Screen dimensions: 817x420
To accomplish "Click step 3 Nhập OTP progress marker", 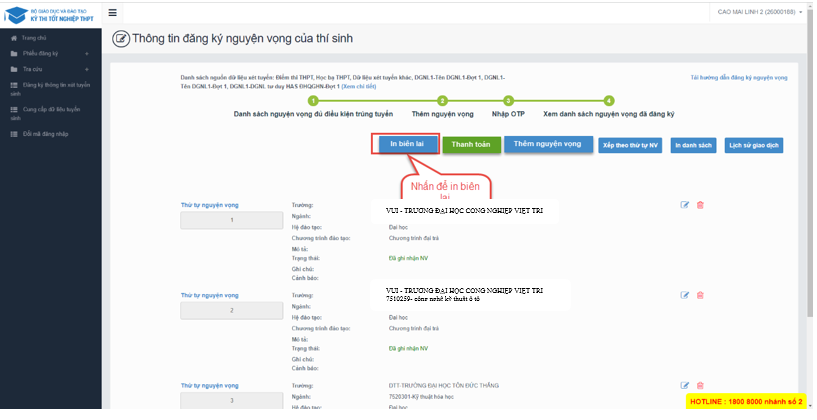I will point(508,101).
